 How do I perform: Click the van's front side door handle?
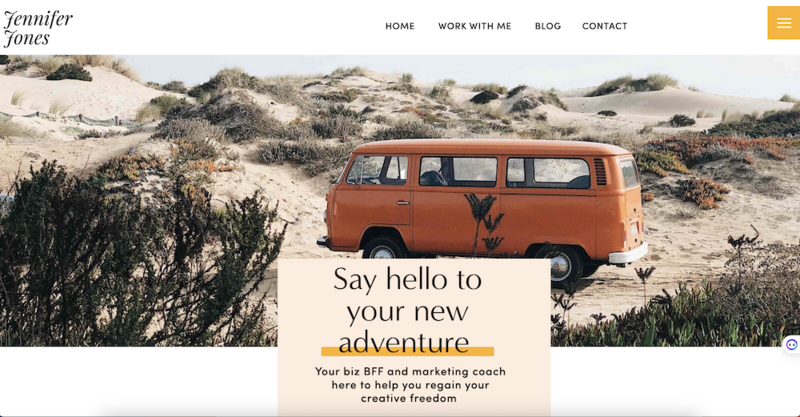[403, 203]
